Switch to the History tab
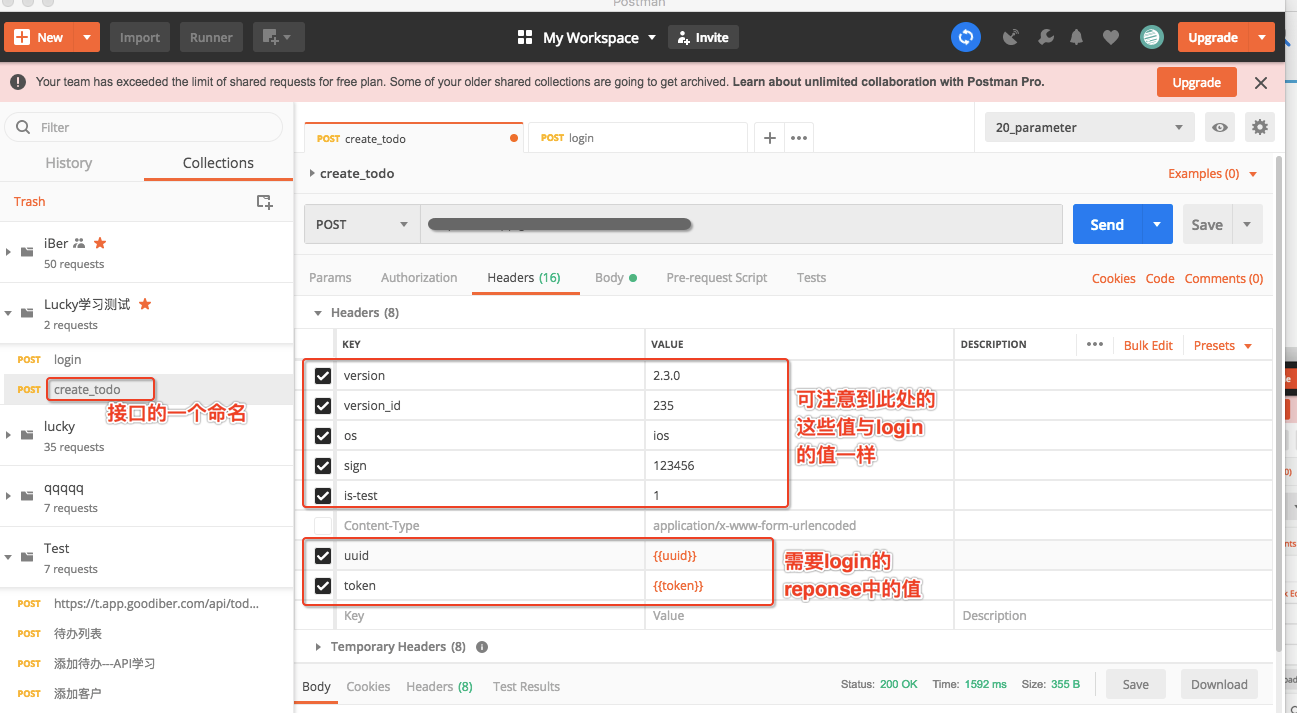The width and height of the screenshot is (1297, 713). coord(69,163)
